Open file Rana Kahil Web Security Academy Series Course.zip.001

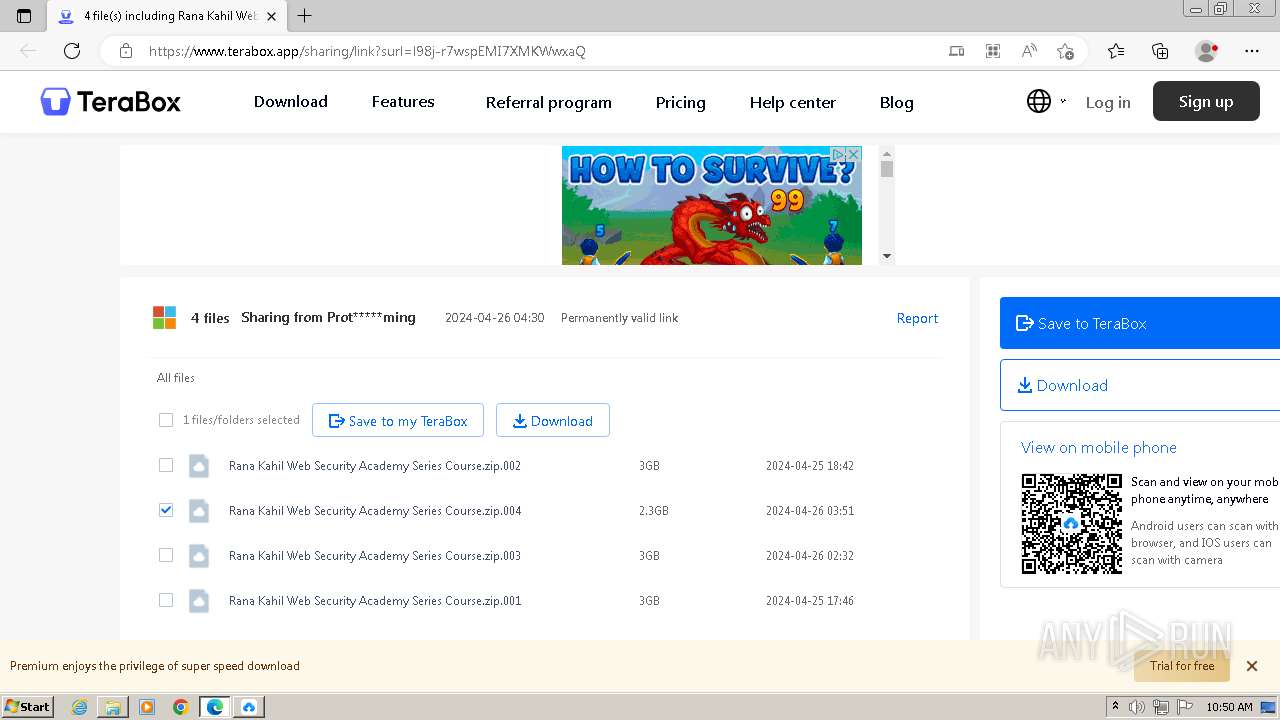[375, 601]
